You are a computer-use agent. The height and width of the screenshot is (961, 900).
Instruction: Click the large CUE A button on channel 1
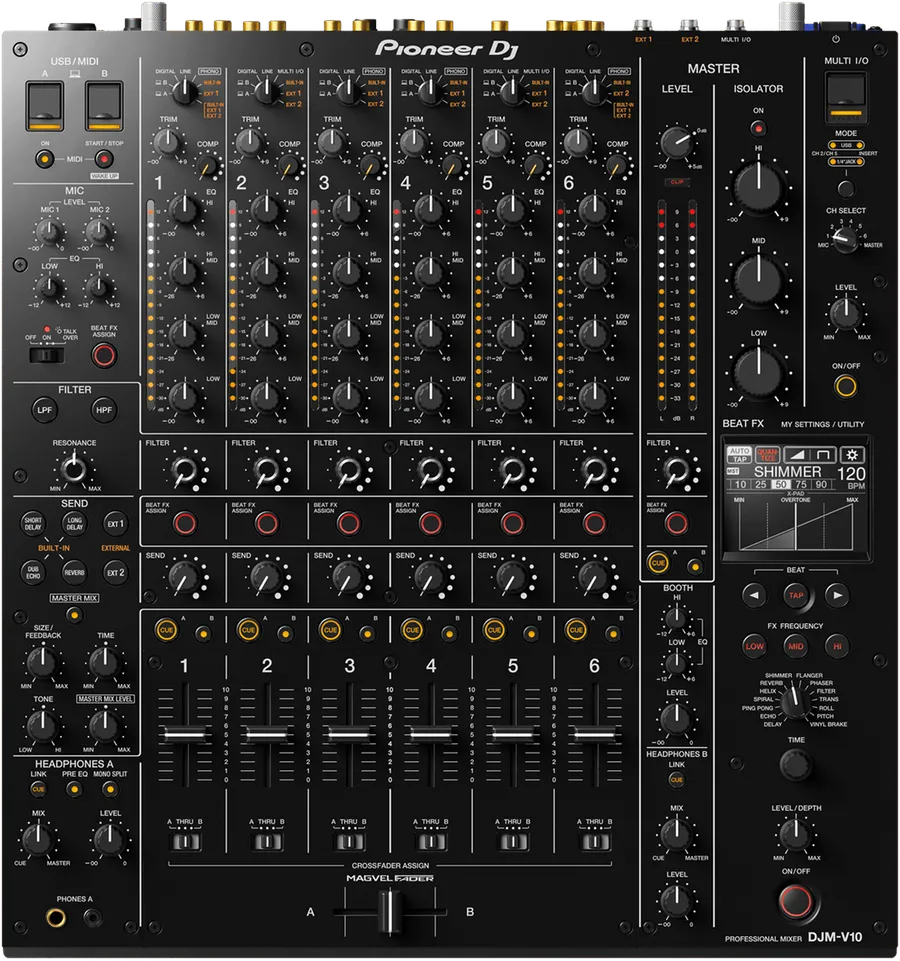click(x=166, y=630)
